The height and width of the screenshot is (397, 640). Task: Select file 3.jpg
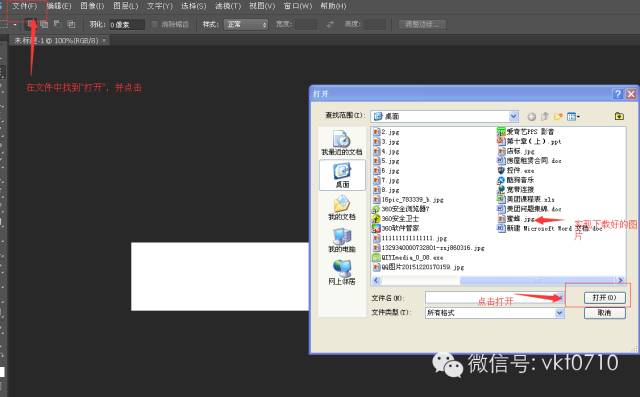[386, 142]
